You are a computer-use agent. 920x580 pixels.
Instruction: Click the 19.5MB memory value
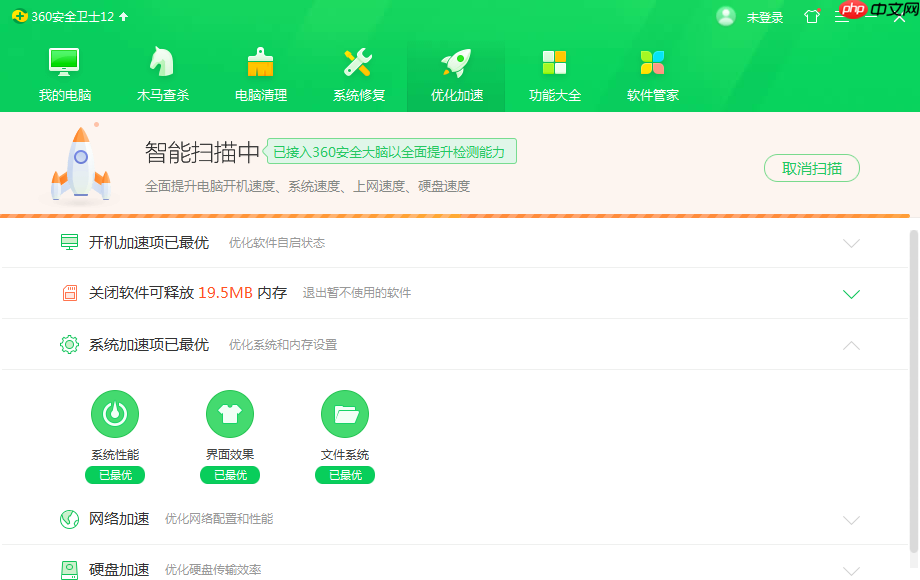225,293
